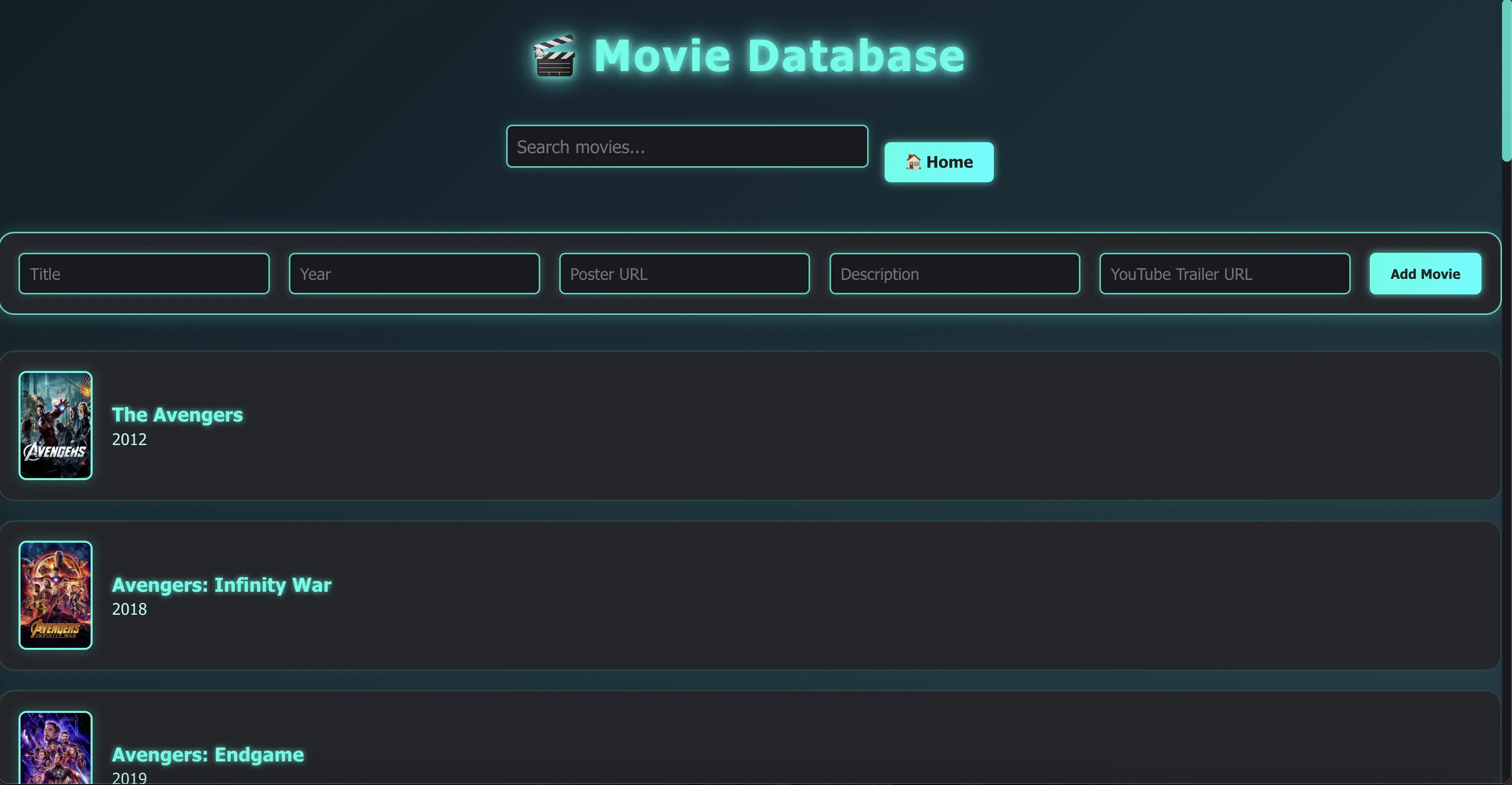Select the Avengers: Infinity War title

(222, 585)
